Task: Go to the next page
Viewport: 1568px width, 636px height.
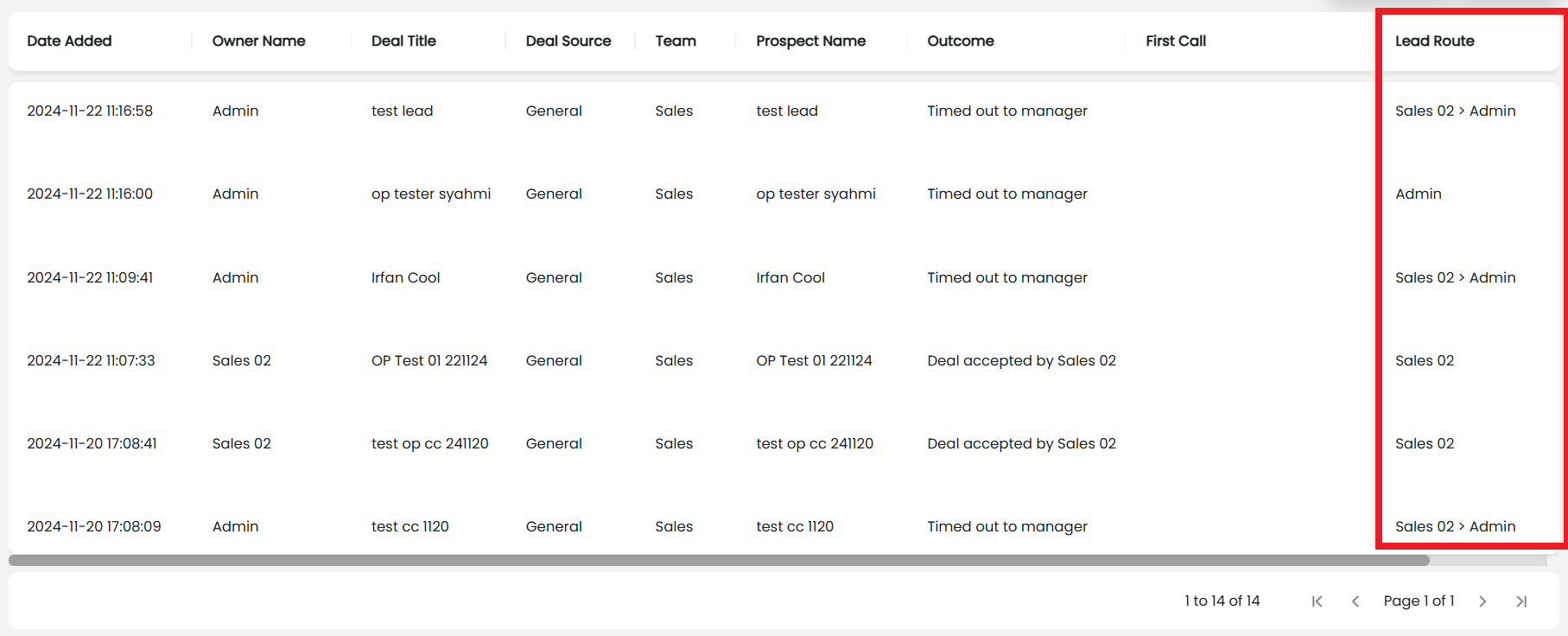Action: pos(1482,601)
